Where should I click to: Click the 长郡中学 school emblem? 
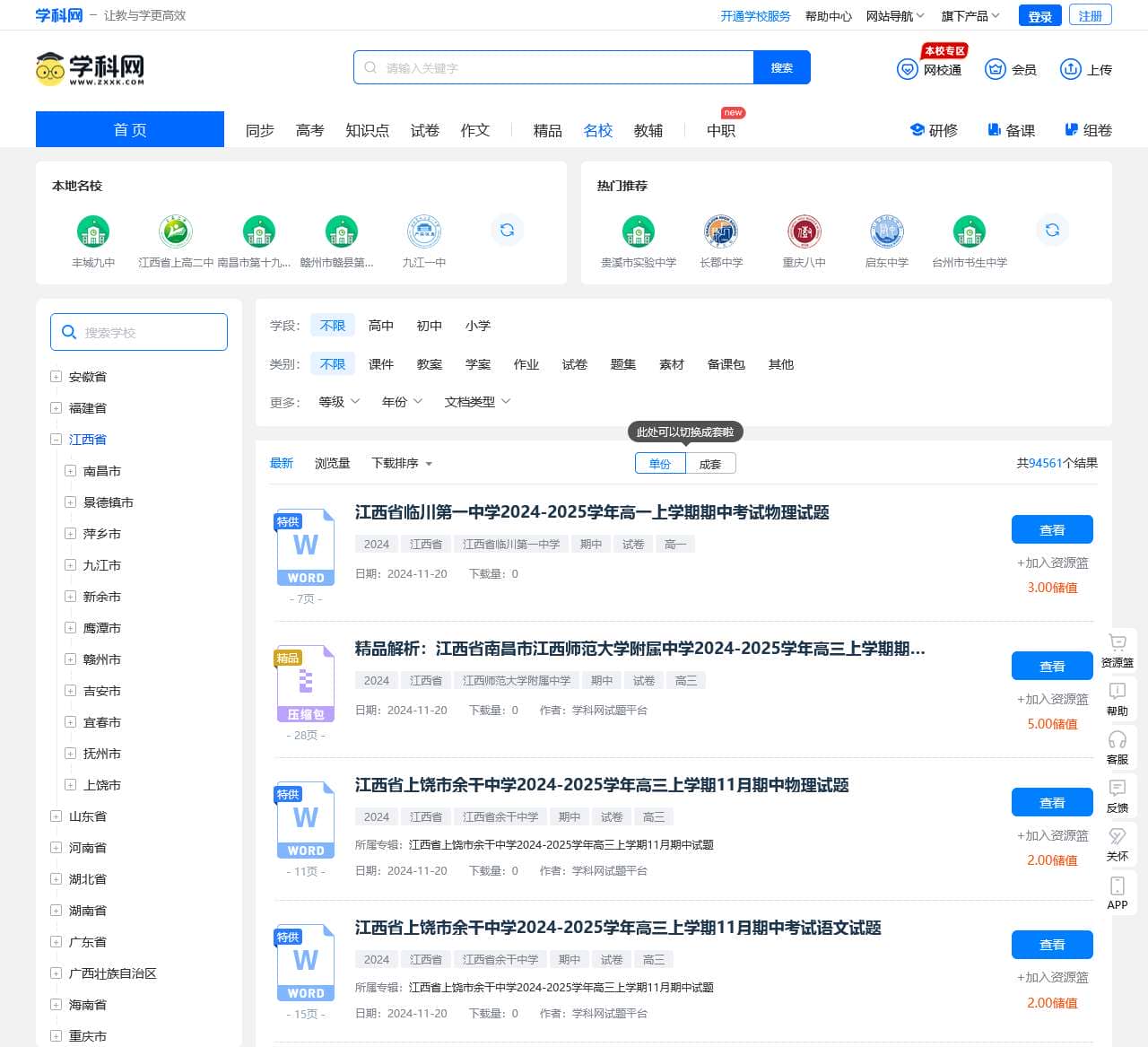[721, 232]
